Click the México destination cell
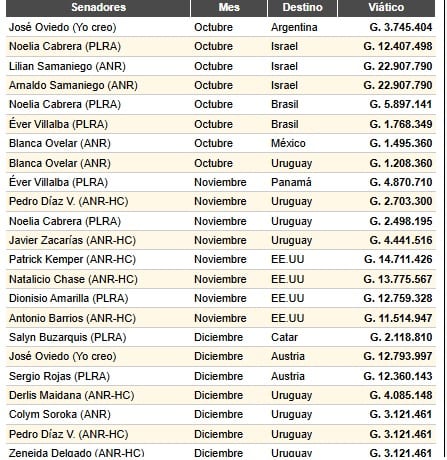The height and width of the screenshot is (460, 447). point(288,143)
